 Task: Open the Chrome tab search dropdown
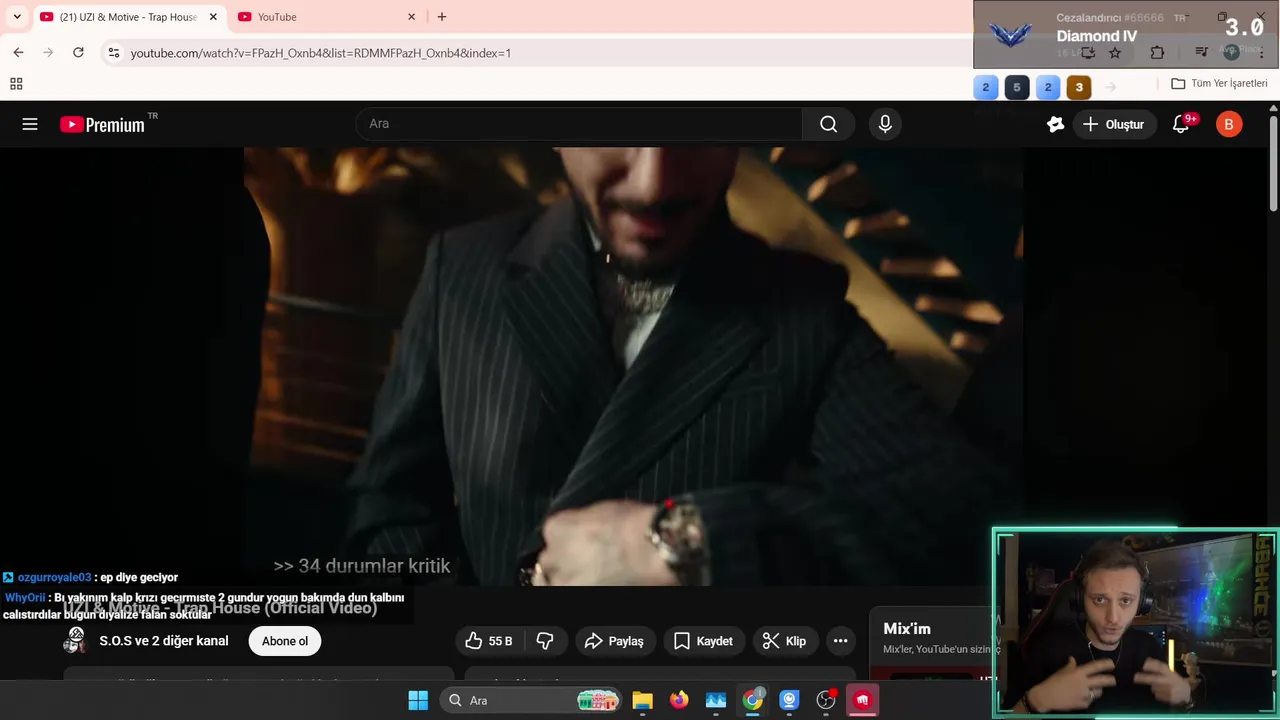[x=17, y=17]
